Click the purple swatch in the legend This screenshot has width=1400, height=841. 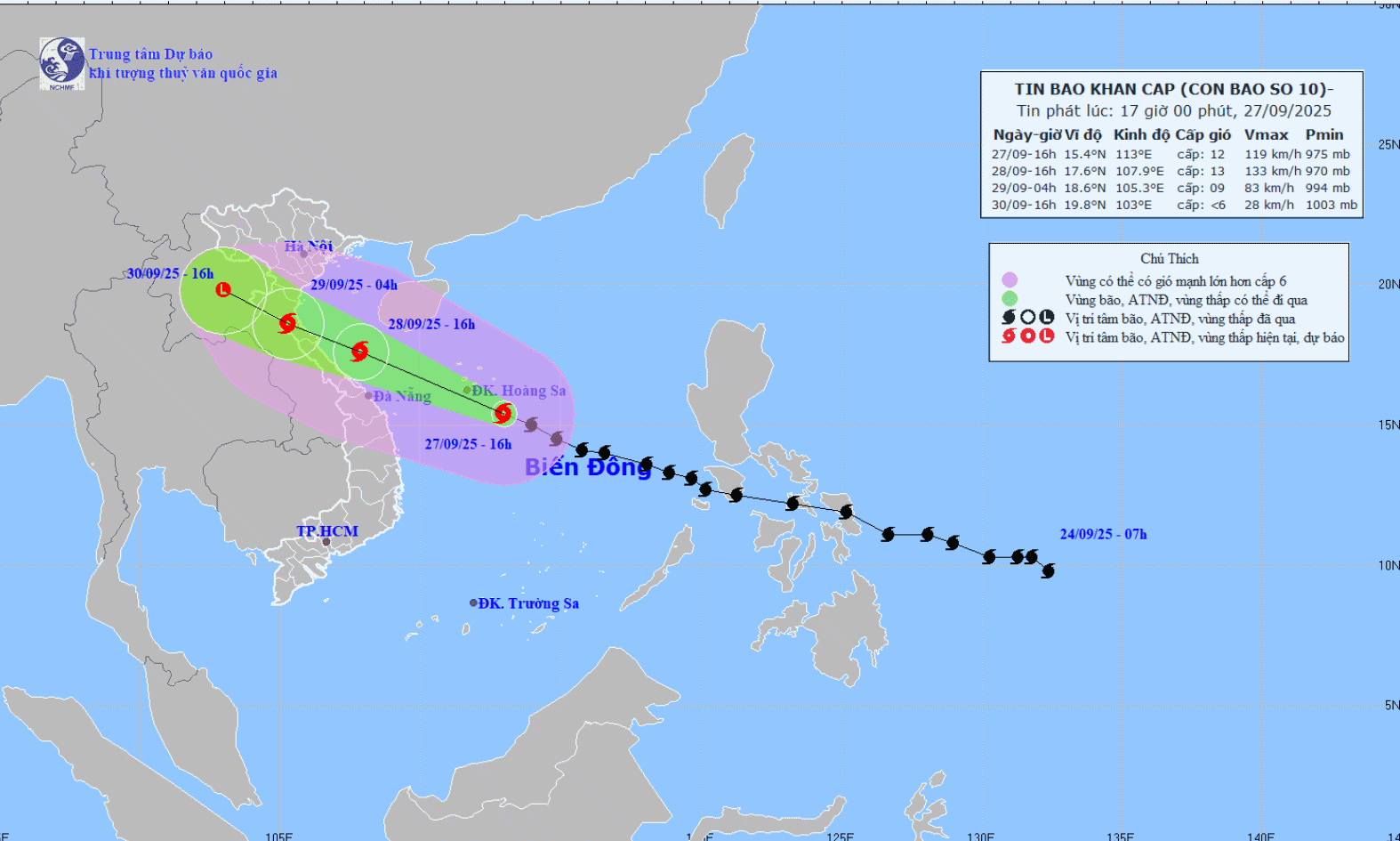point(1010,280)
